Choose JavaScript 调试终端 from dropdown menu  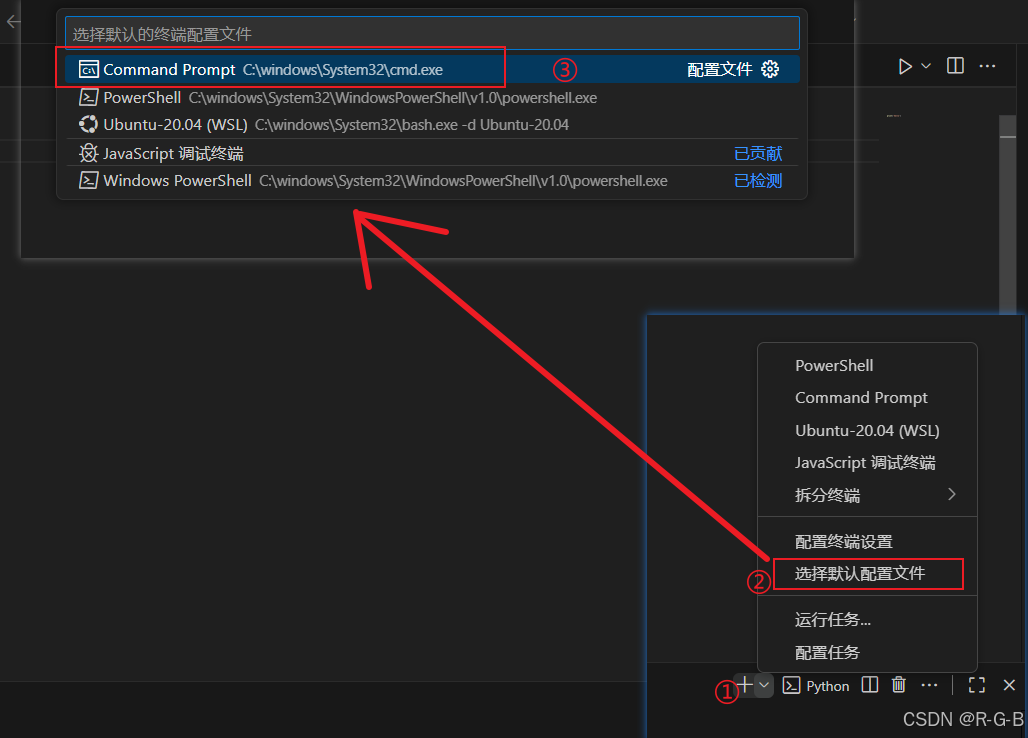pos(867,463)
